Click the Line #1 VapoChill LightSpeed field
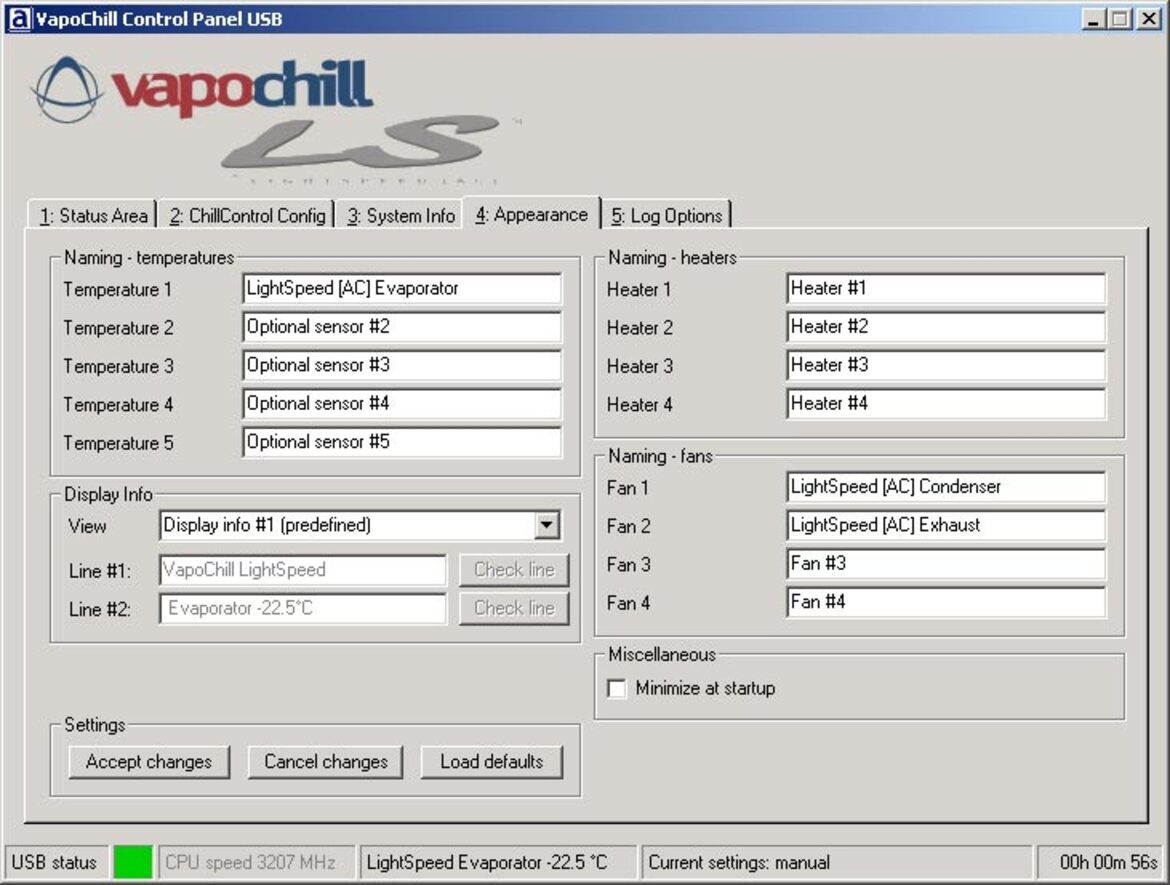 303,570
